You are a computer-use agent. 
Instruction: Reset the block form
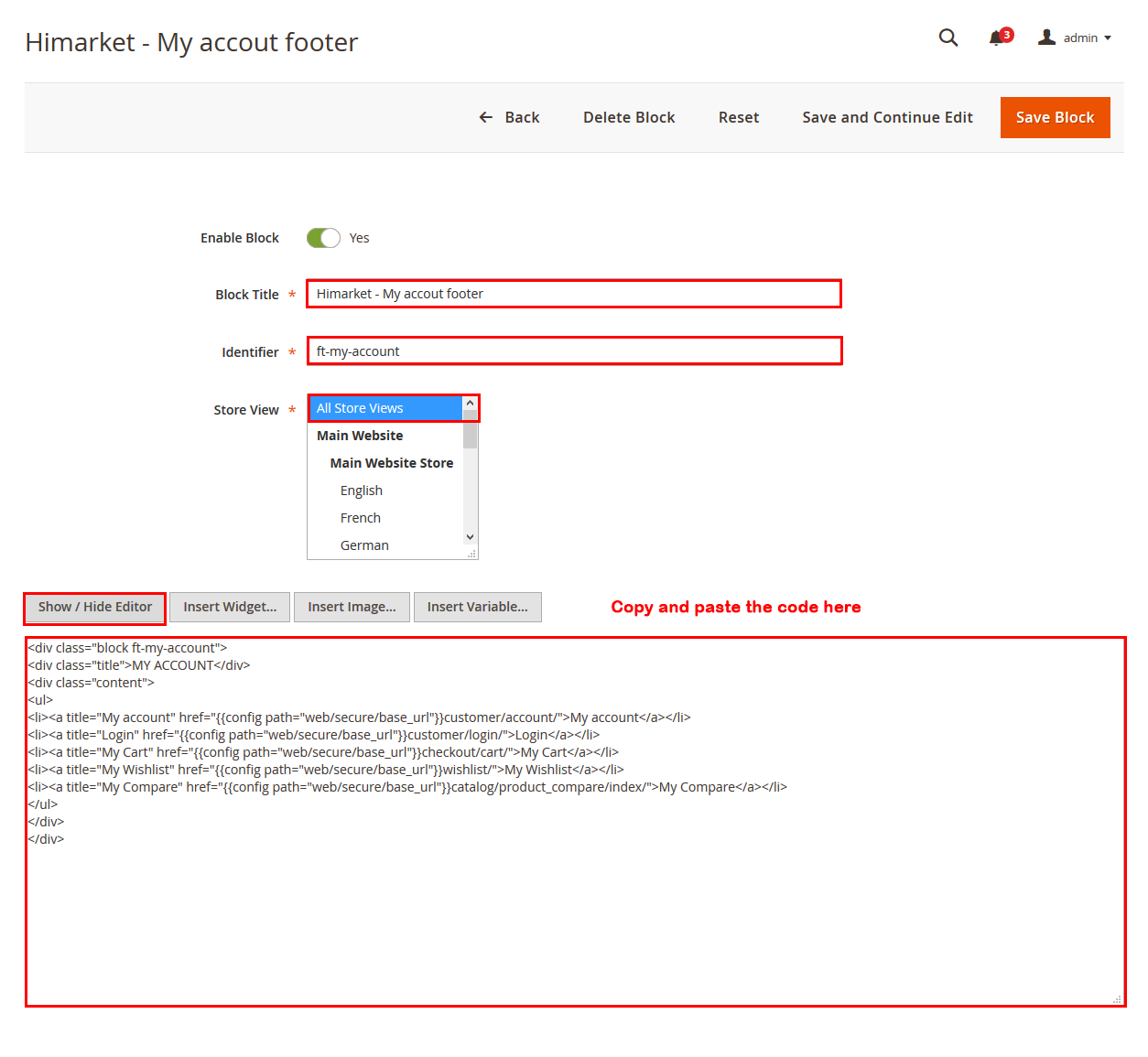point(738,117)
